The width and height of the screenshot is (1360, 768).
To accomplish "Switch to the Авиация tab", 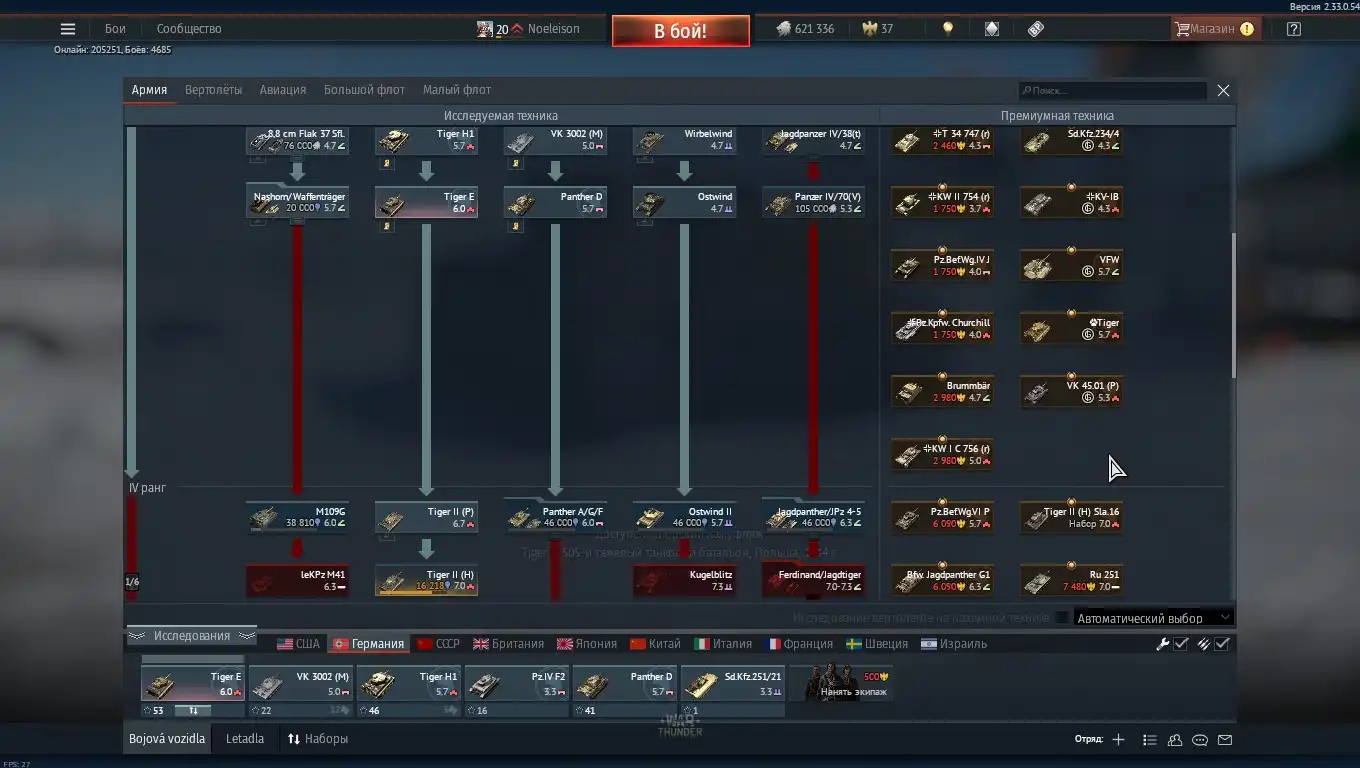I will [x=283, y=90].
